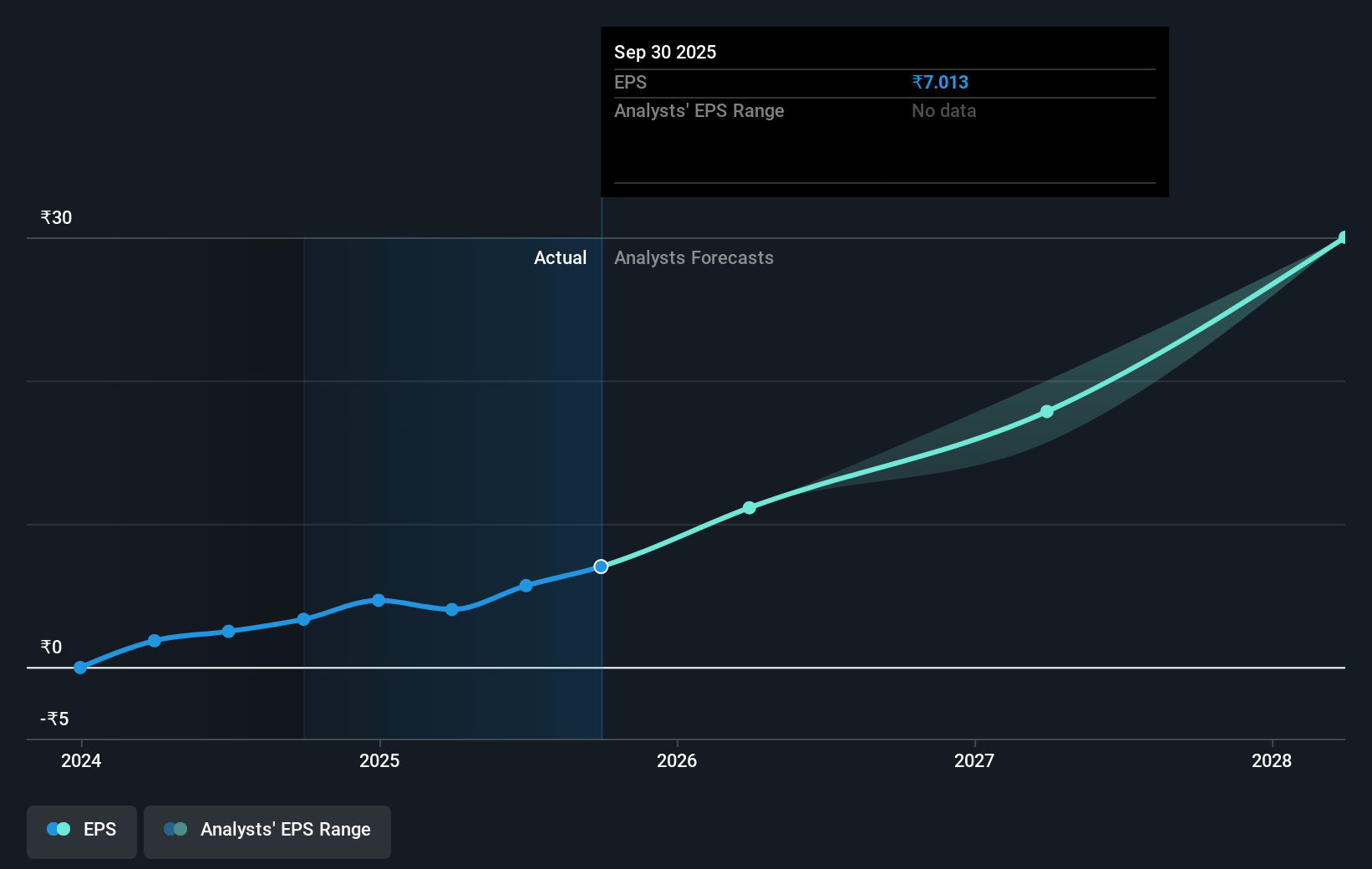Click the mid-2026 green data point
Screen dimensions: 1372x869
tap(750, 507)
